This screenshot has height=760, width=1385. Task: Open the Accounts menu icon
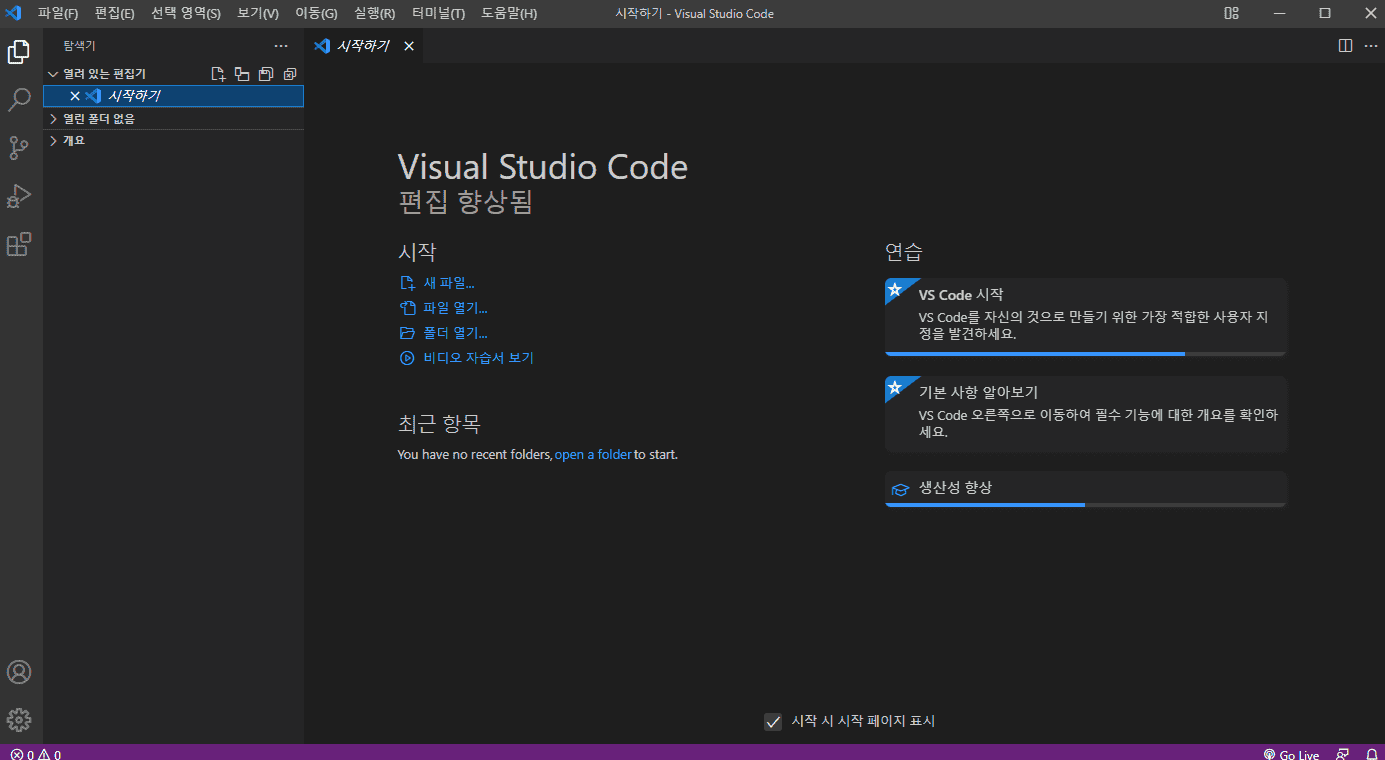[x=18, y=672]
